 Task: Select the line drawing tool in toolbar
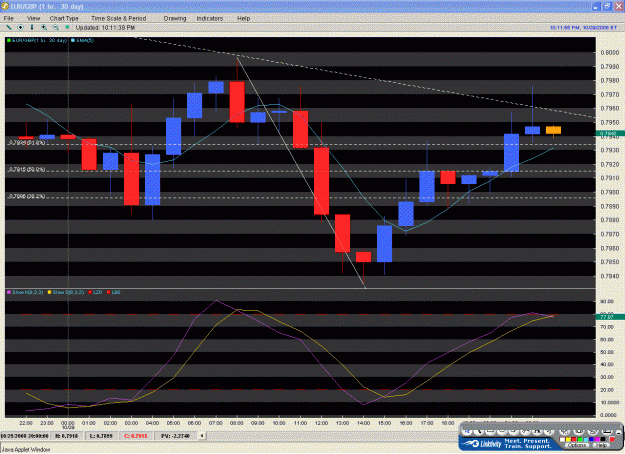(x=9, y=28)
